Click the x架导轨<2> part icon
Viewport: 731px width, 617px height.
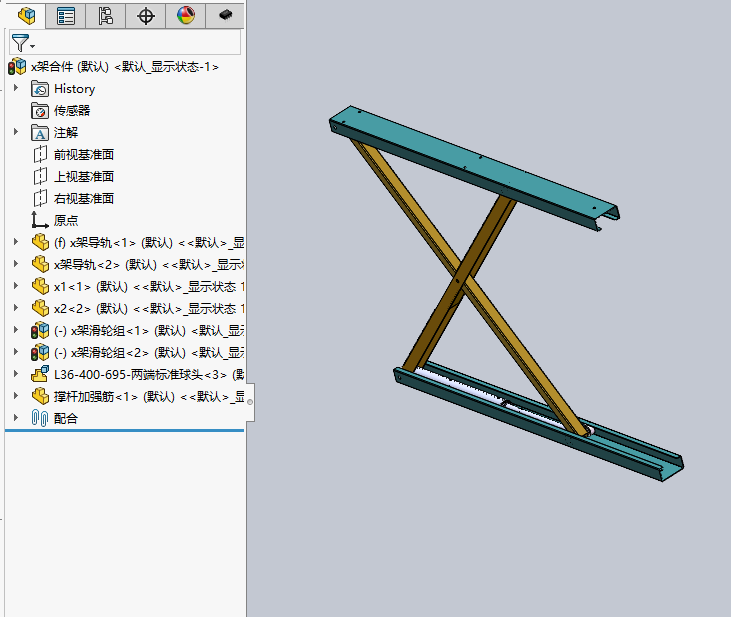point(40,264)
